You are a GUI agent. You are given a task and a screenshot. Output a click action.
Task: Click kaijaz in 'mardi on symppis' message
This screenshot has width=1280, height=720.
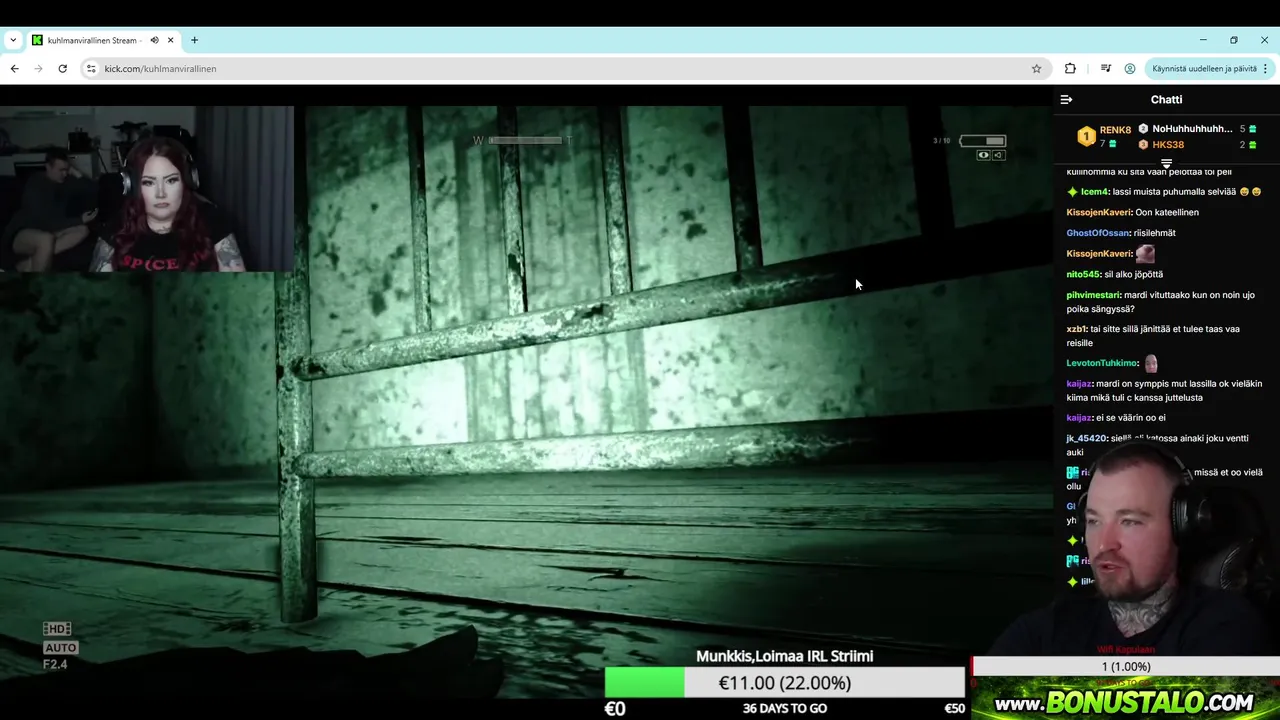click(1079, 384)
